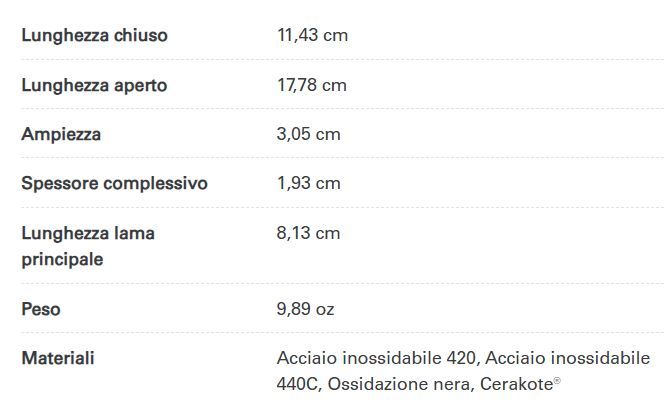Click the 3,05 cm value
Screen dimensions: 668x404
pyautogui.click(x=308, y=134)
